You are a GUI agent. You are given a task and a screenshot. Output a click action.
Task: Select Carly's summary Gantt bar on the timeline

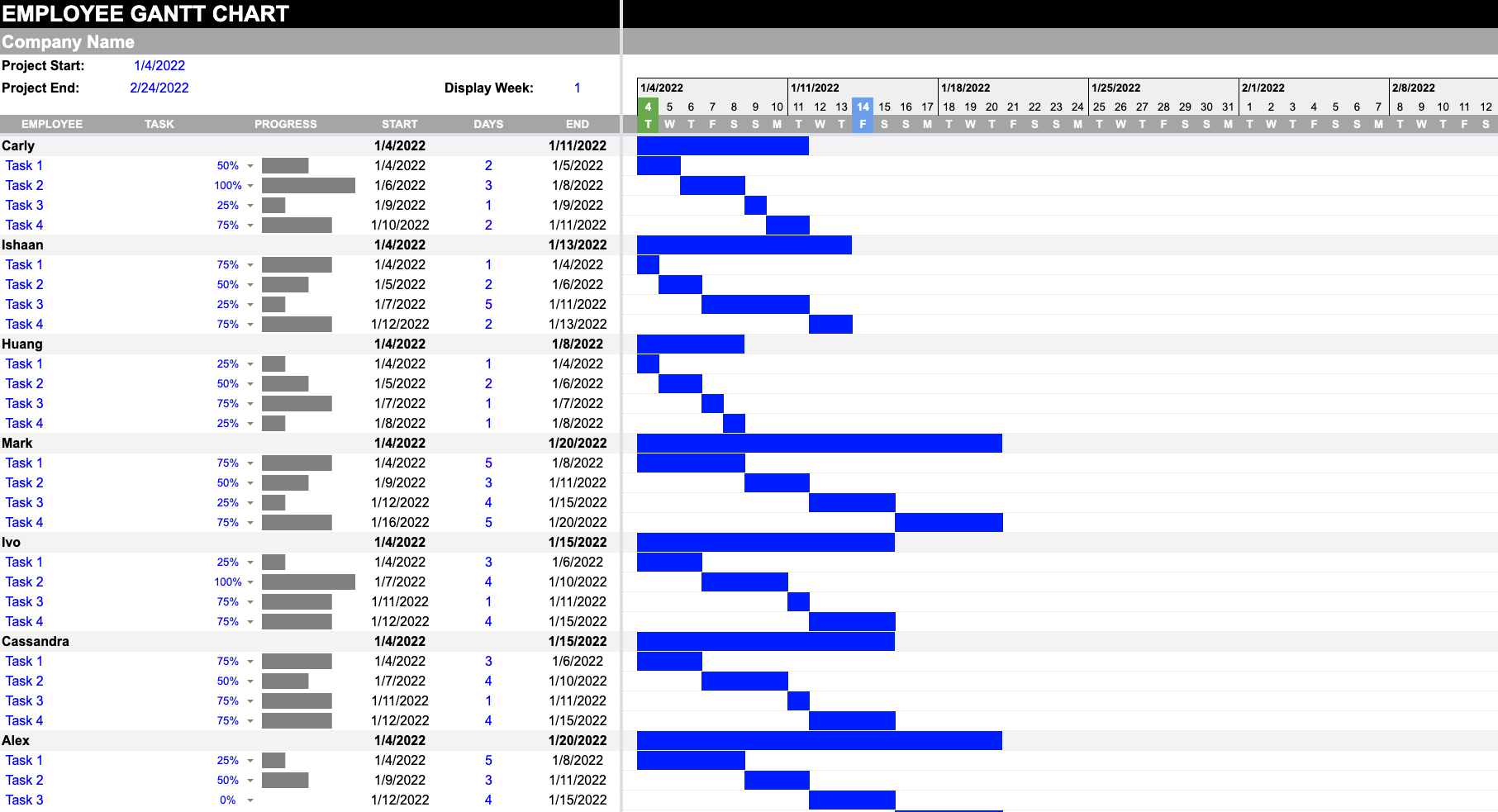point(723,145)
